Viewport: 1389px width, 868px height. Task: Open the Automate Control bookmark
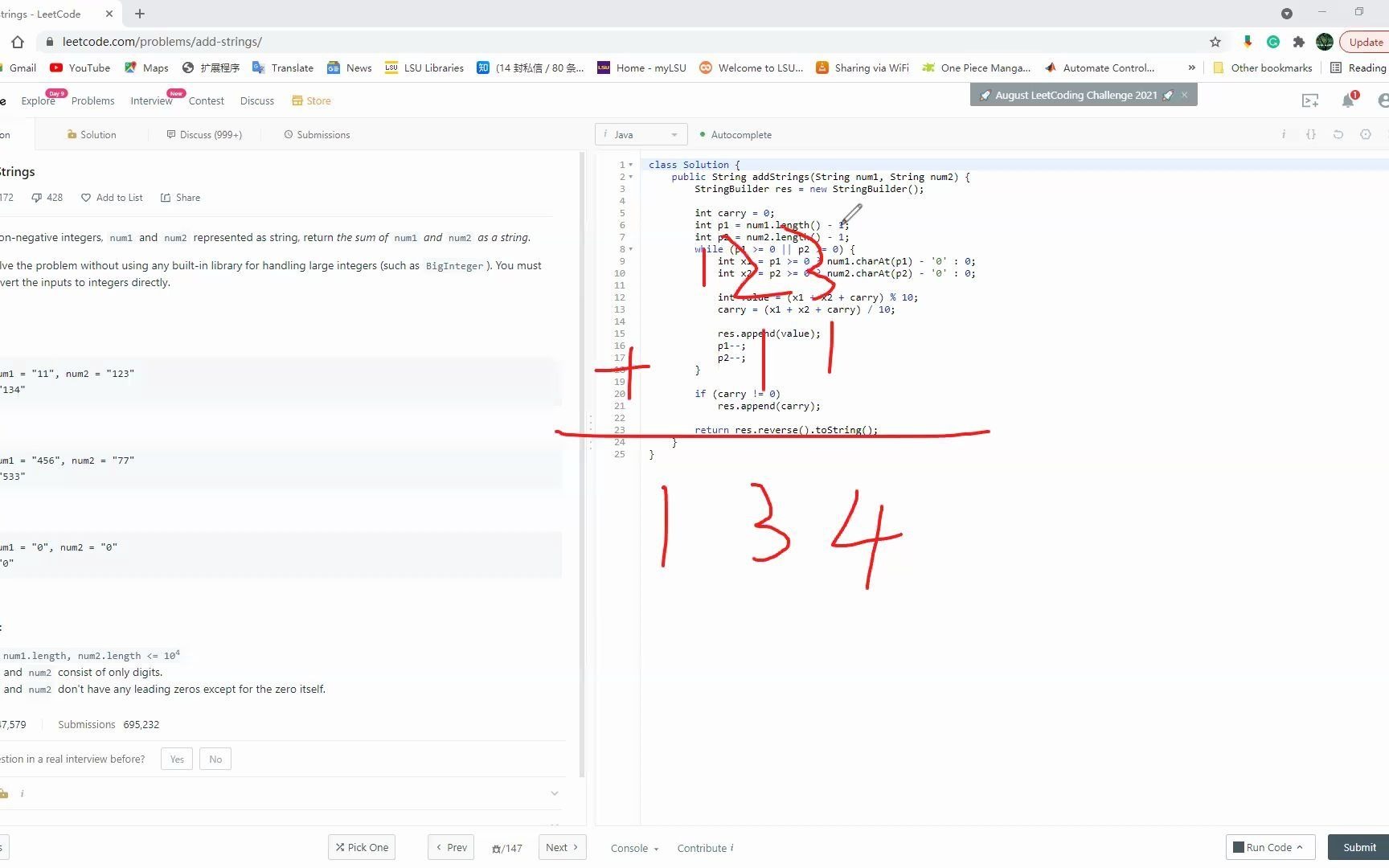coord(1100,68)
